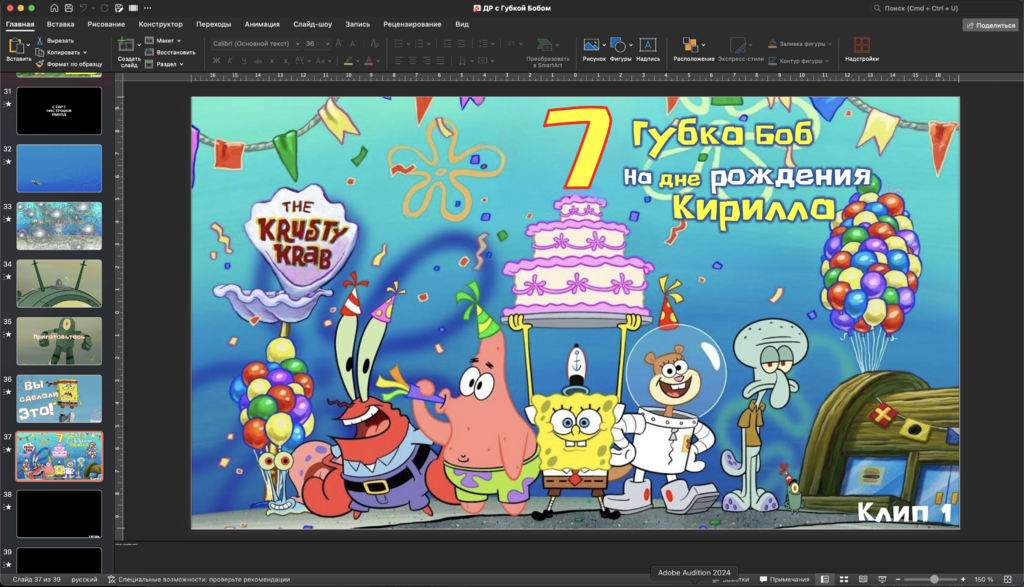Click the Поиск search field
This screenshot has height=587, width=1024.
click(x=946, y=8)
